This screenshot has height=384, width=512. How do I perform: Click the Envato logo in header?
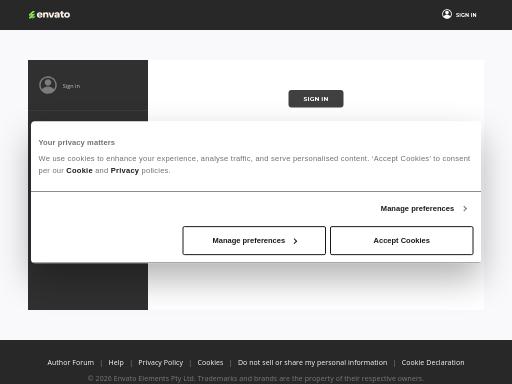49,15
